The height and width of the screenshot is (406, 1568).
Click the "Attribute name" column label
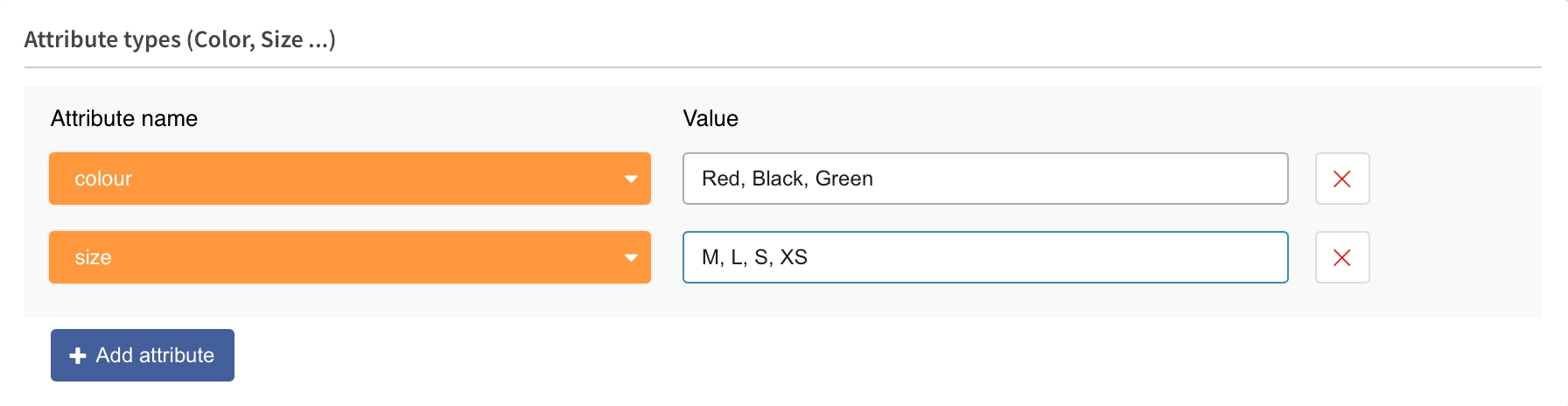pos(124,118)
